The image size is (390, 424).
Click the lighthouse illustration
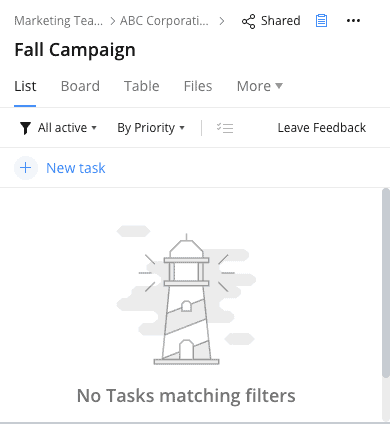tap(186, 298)
